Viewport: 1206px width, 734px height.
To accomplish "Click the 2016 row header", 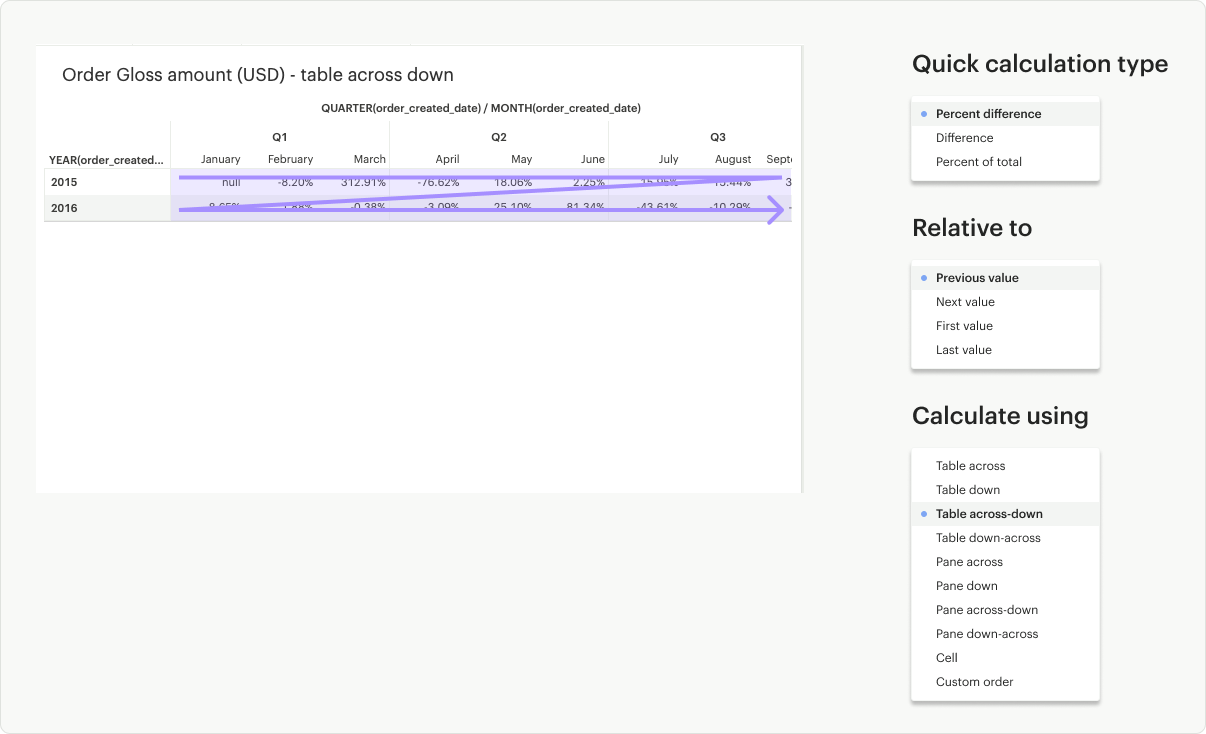I will [x=64, y=209].
